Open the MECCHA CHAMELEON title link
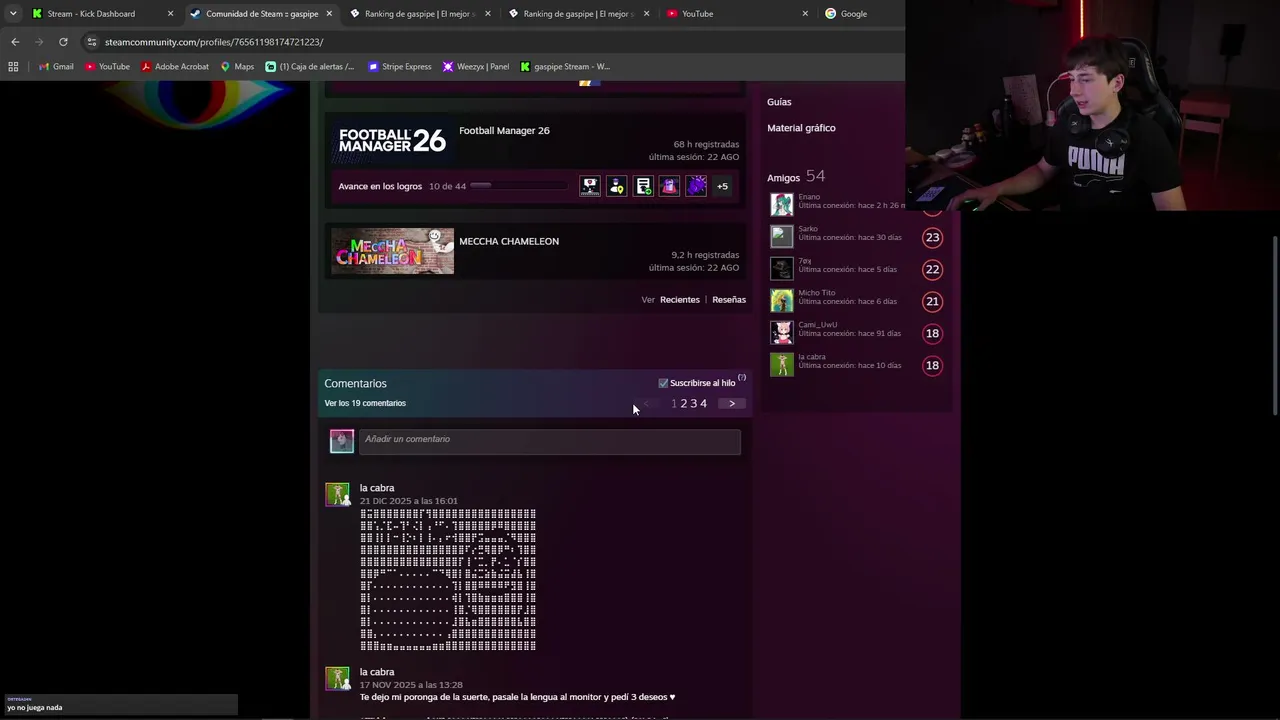 click(509, 241)
